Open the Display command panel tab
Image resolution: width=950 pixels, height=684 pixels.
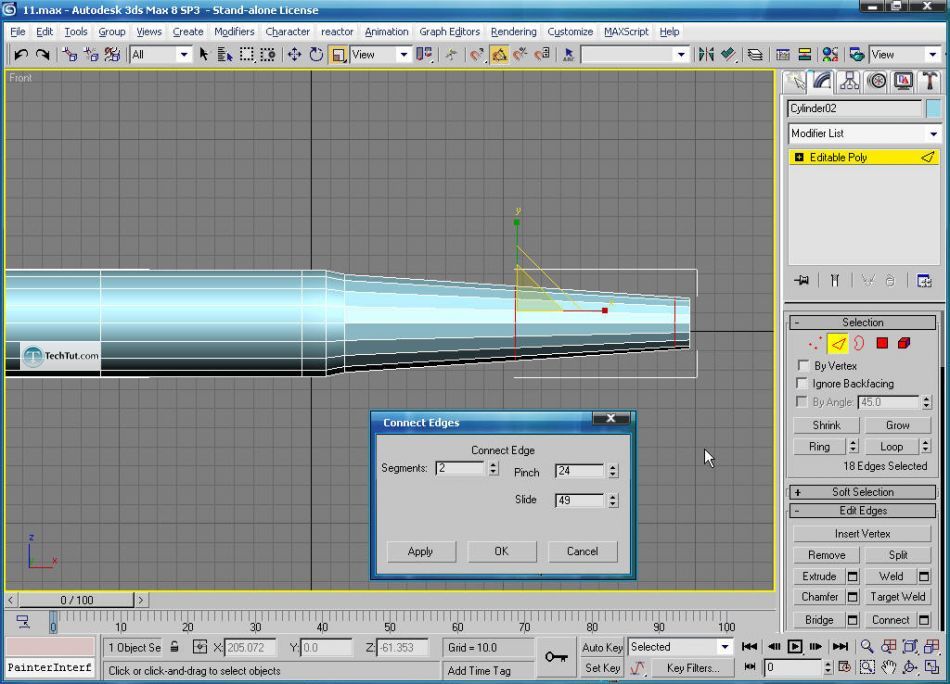click(x=904, y=81)
